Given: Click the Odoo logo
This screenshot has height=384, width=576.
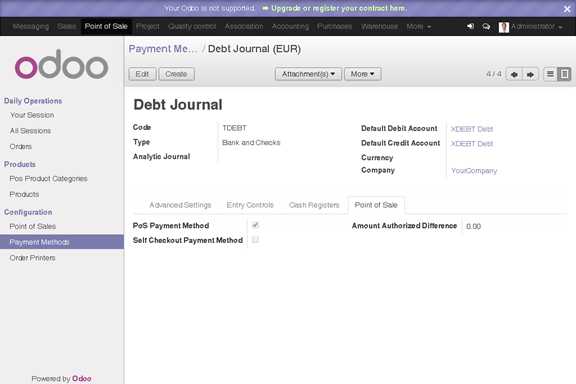Looking at the screenshot, I should coord(61,64).
